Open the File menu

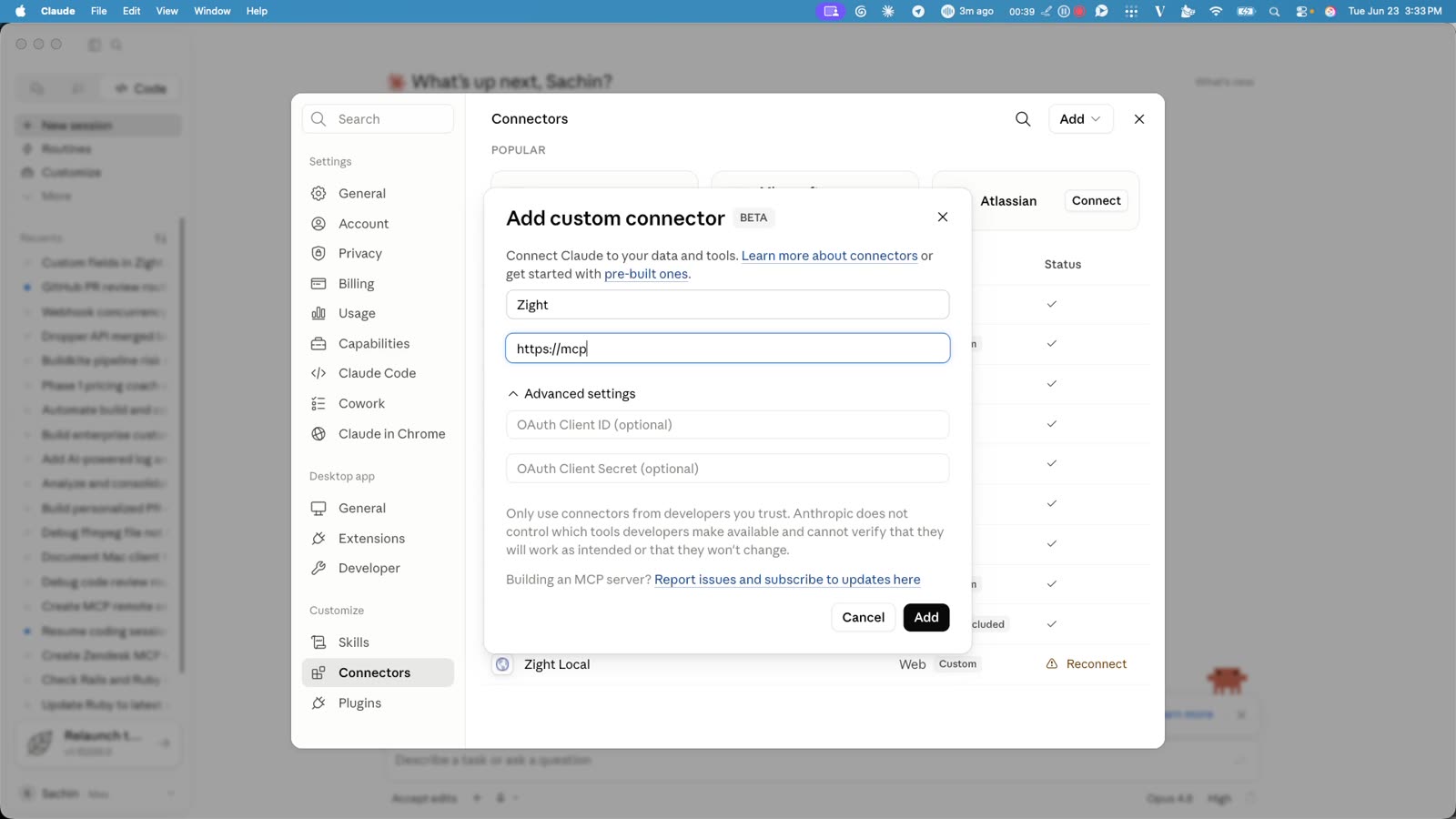pos(98,11)
